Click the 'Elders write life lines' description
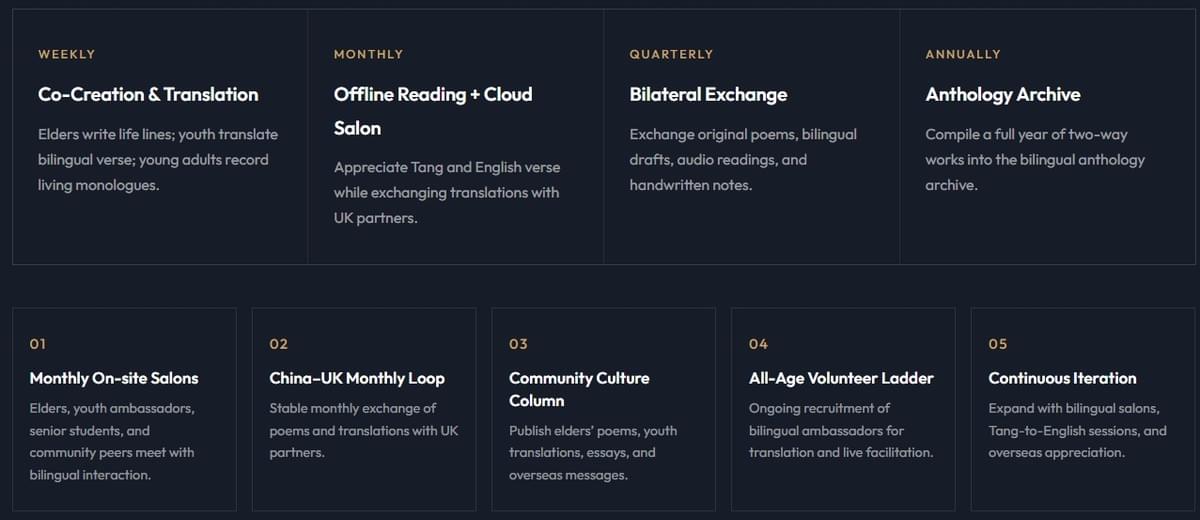The image size is (1200, 520). pyautogui.click(x=158, y=160)
